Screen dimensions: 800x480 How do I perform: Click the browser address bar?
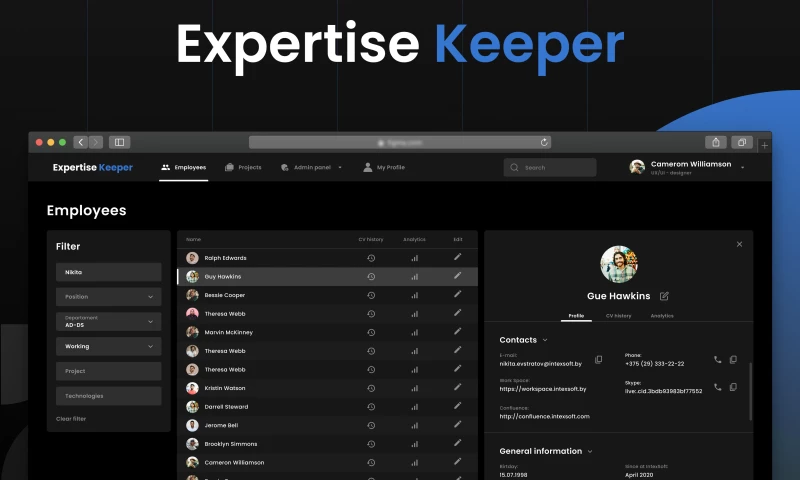tap(399, 142)
